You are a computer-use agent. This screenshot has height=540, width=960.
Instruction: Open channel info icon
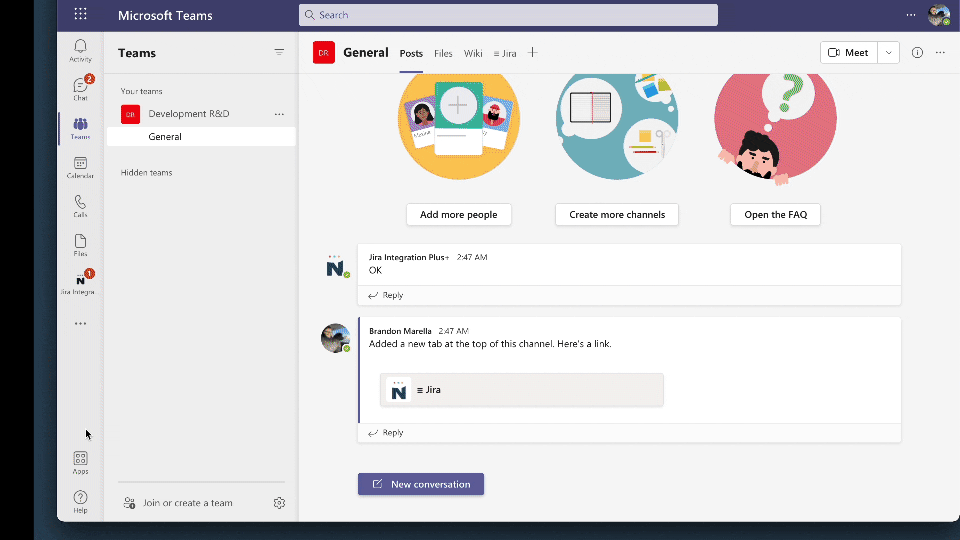coord(917,53)
